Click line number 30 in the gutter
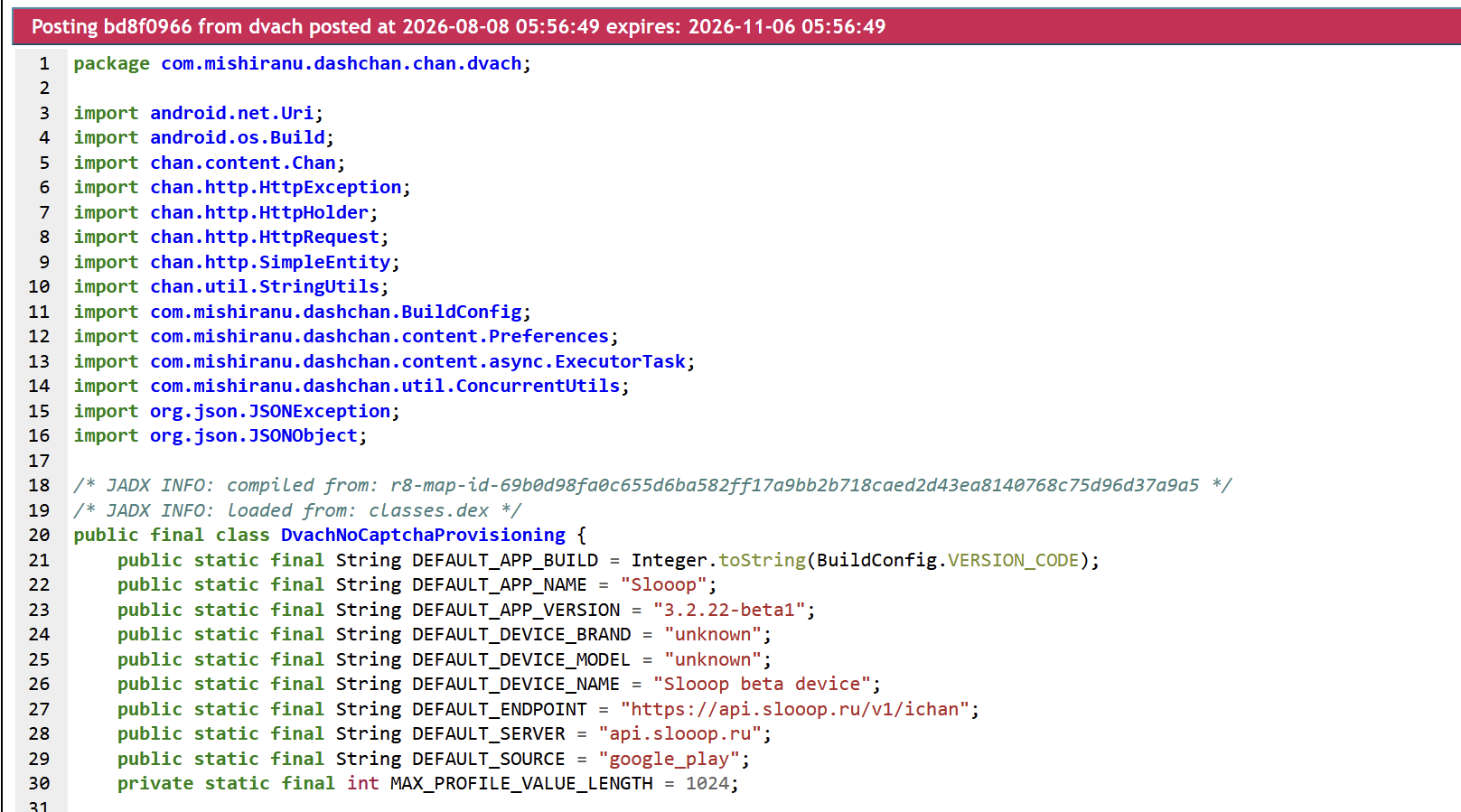Viewport: 1461px width, 812px height. pyautogui.click(x=39, y=783)
